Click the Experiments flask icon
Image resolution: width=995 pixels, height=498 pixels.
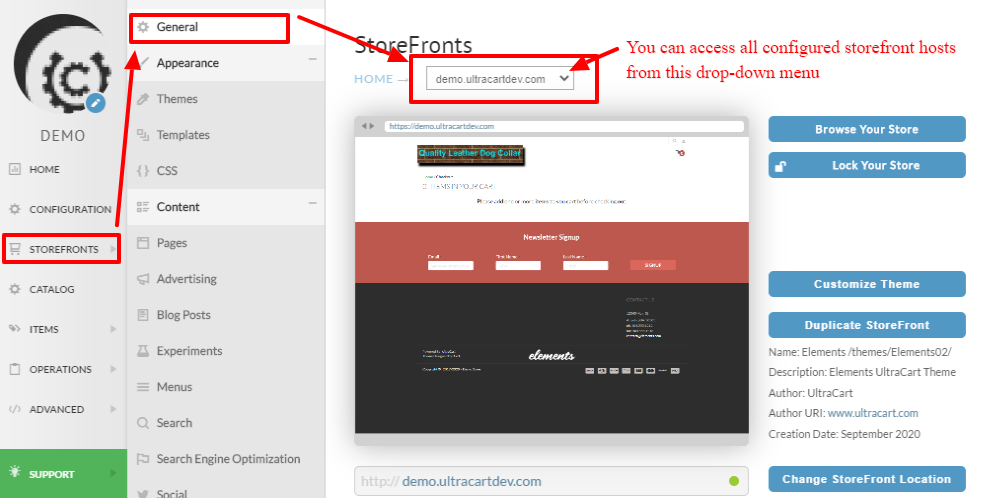tap(143, 351)
